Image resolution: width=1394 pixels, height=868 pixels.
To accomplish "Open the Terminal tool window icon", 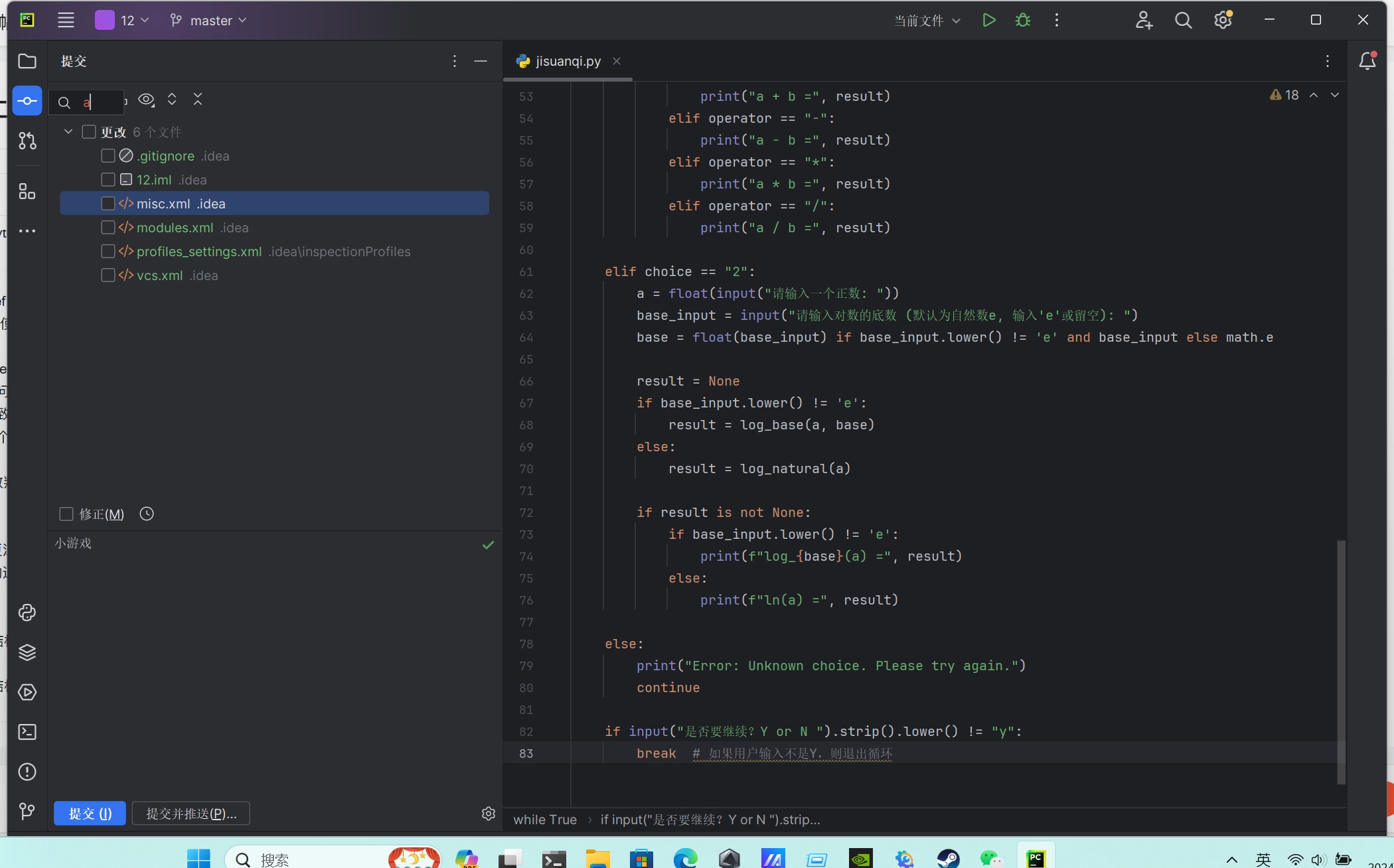I will (27, 732).
